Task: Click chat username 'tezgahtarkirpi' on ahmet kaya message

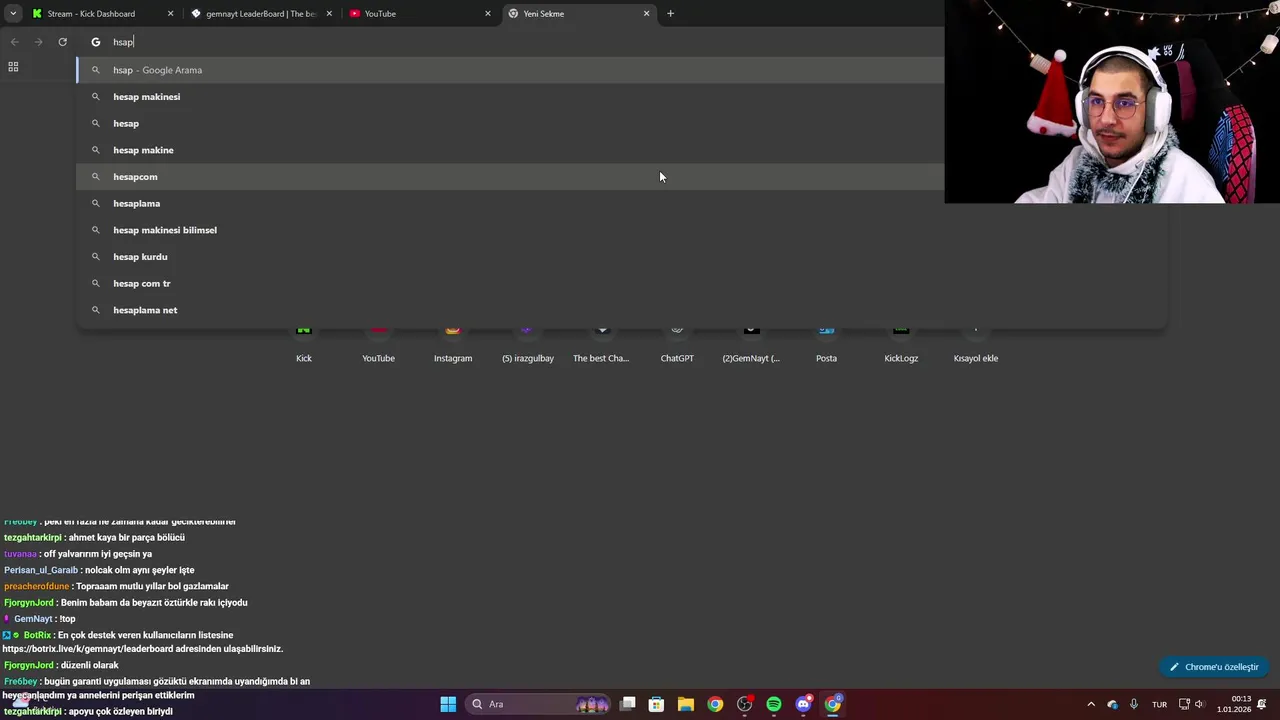Action: tap(32, 538)
